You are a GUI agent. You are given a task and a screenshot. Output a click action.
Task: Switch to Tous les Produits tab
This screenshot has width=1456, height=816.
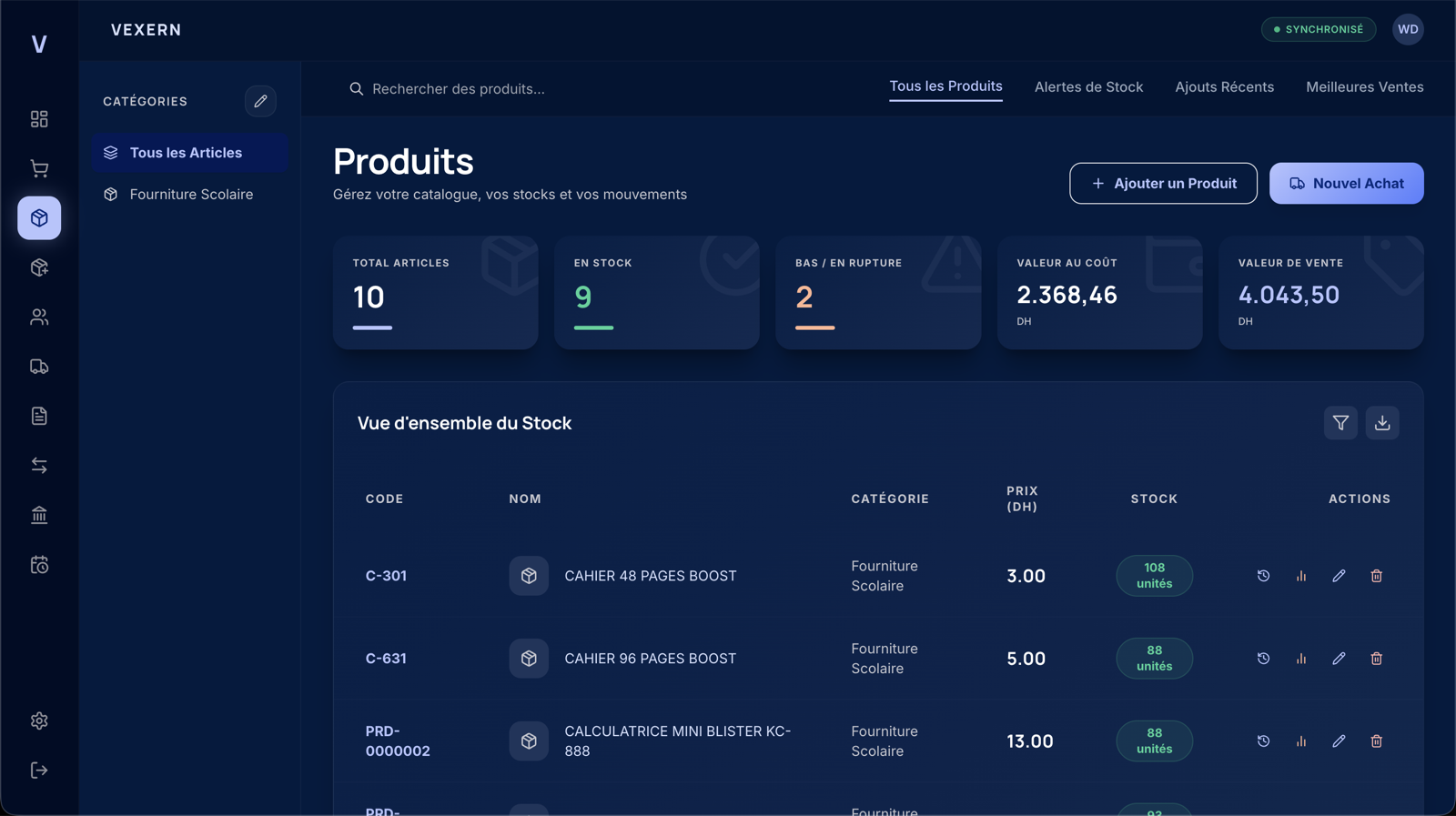click(945, 86)
